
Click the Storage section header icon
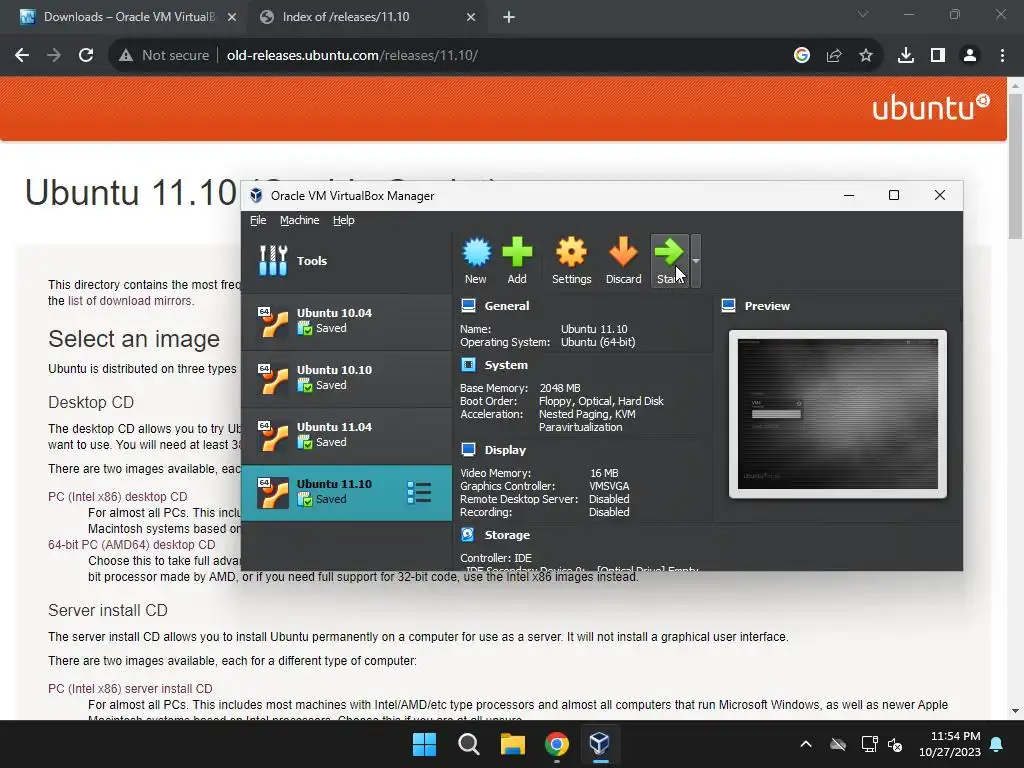point(468,534)
